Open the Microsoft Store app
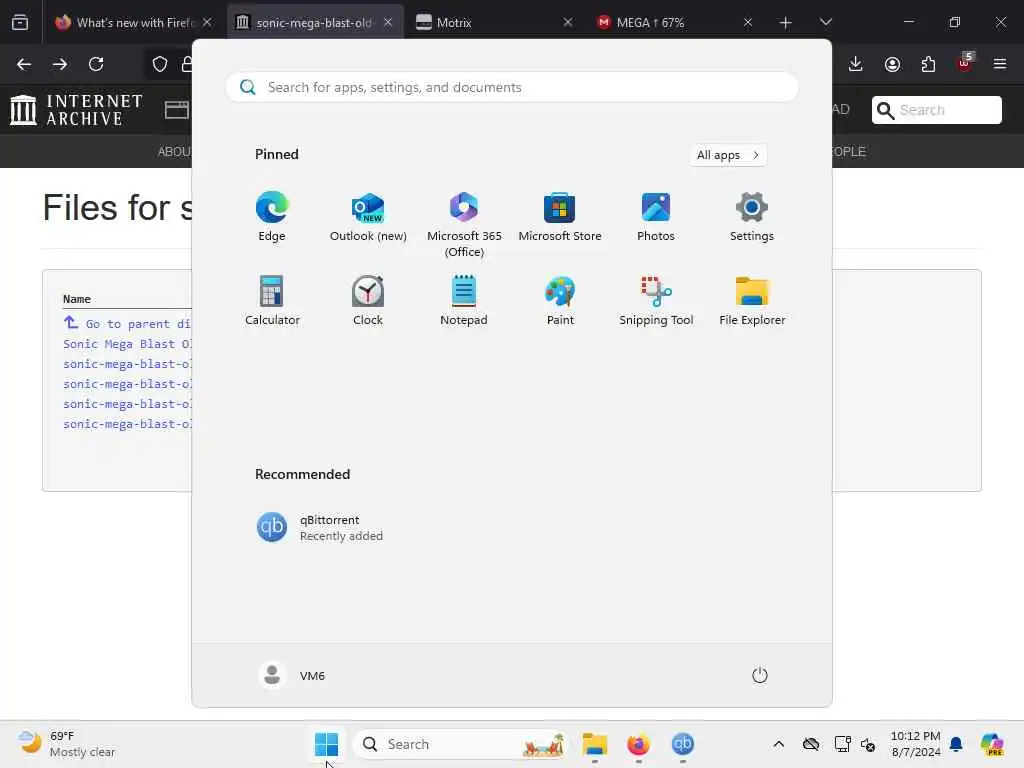The image size is (1024, 768). click(560, 217)
